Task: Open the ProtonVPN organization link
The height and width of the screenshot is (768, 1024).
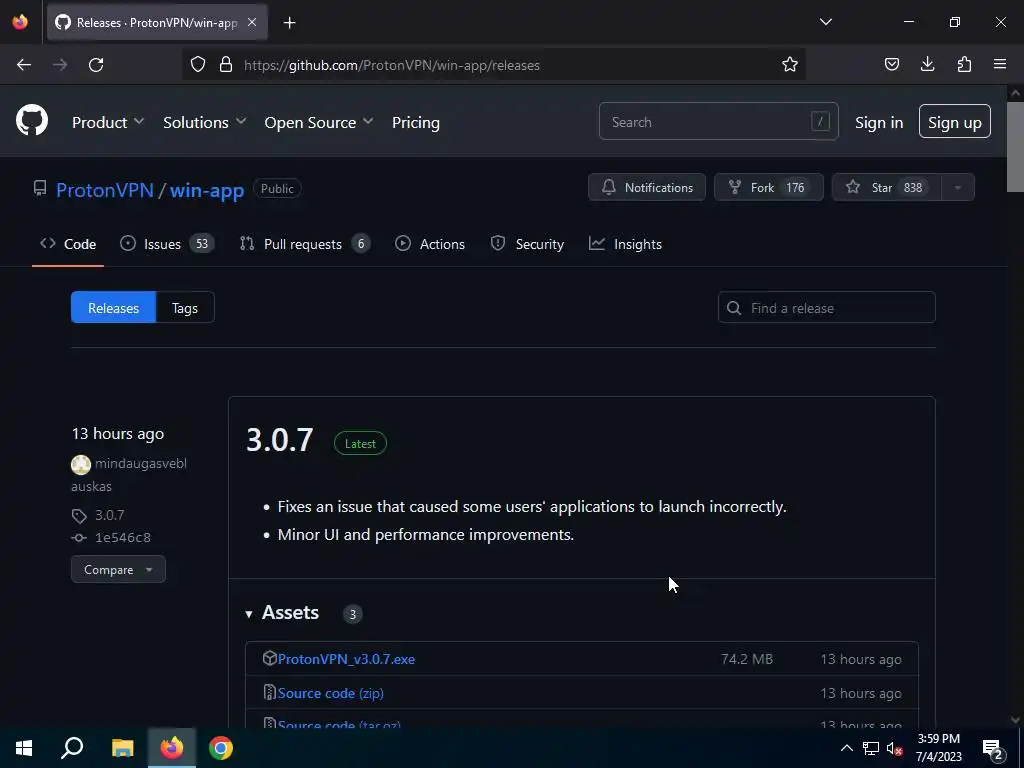Action: [104, 190]
